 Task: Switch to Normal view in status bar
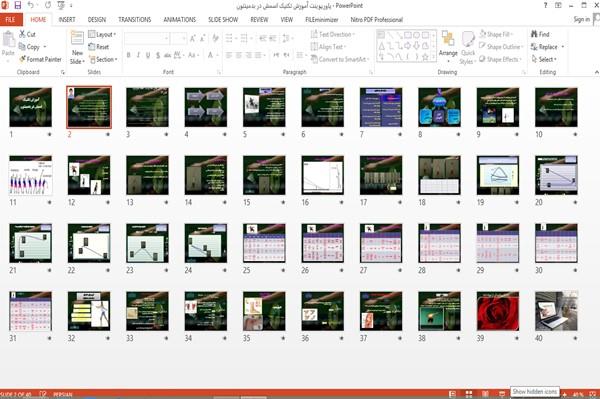coord(452,394)
